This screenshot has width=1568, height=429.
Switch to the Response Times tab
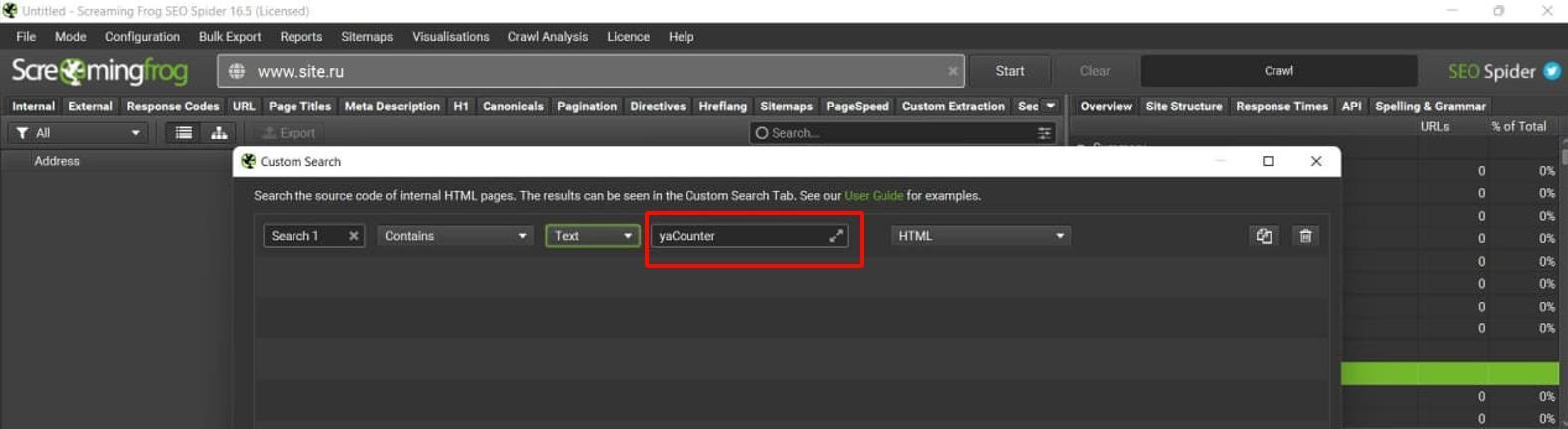[1281, 107]
